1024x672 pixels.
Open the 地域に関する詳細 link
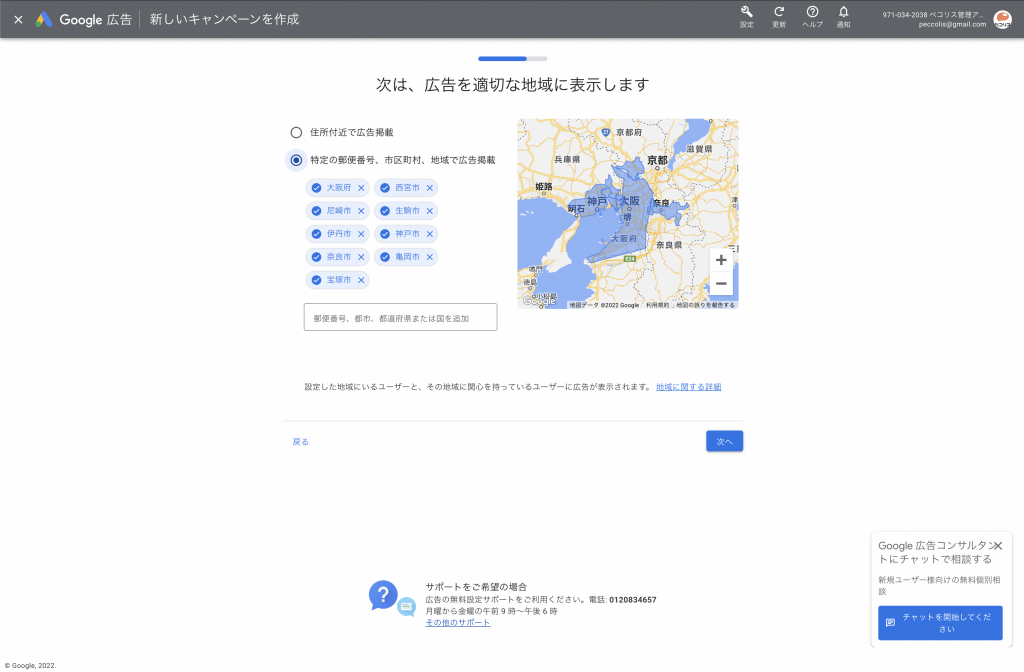(x=688, y=387)
